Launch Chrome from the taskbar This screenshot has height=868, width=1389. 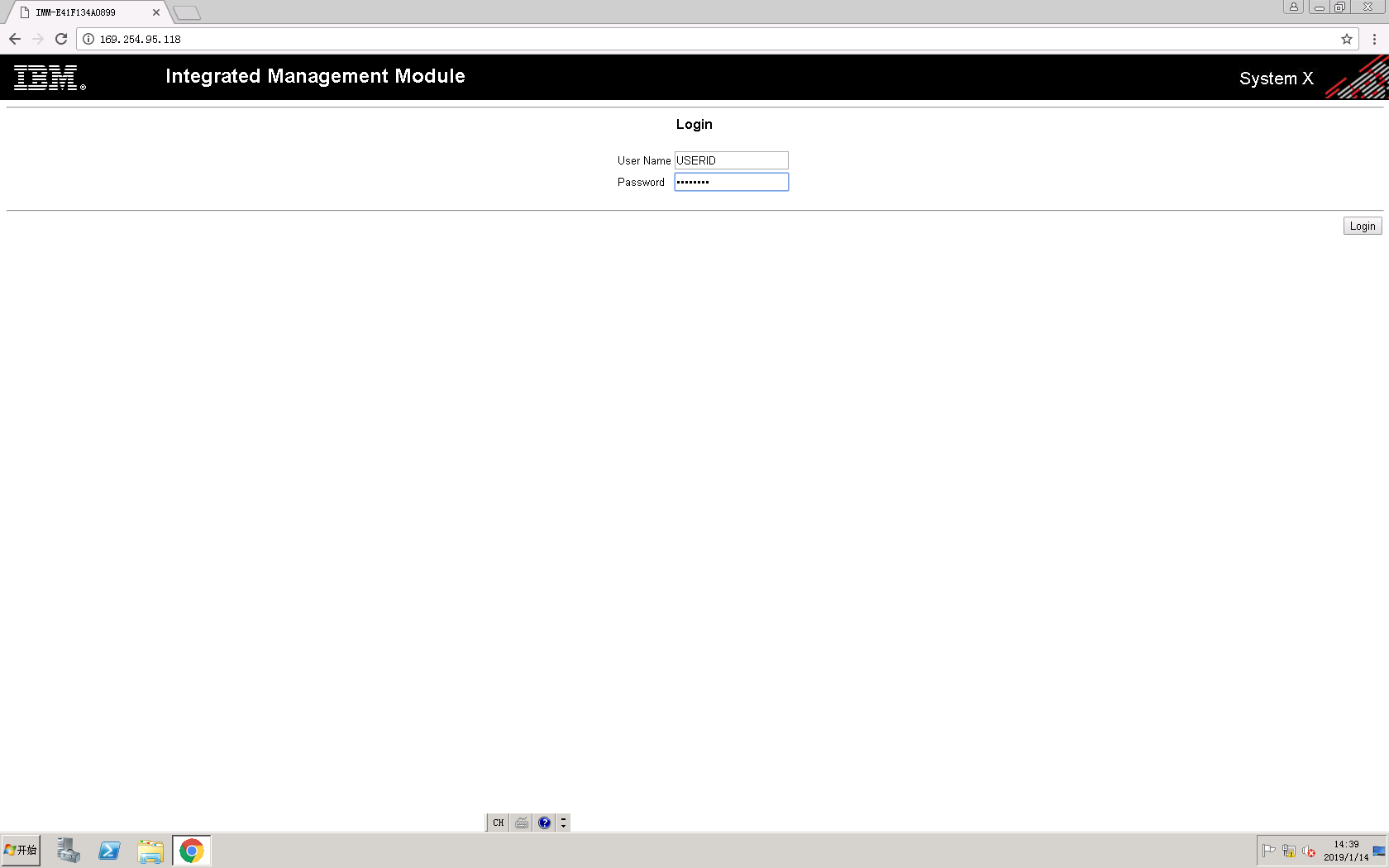[x=191, y=850]
